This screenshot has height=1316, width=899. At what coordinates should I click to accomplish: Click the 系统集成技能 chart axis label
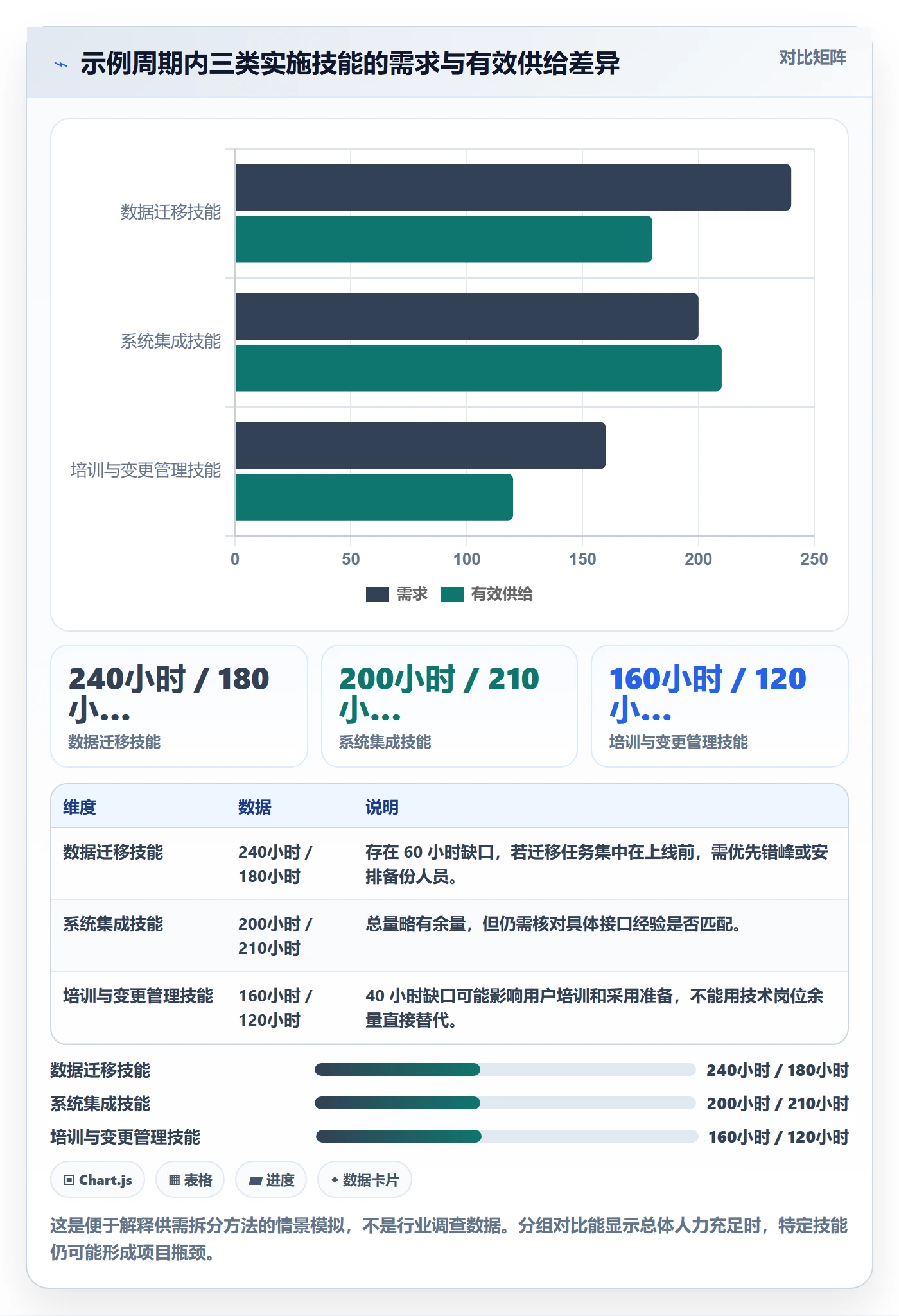(x=171, y=342)
